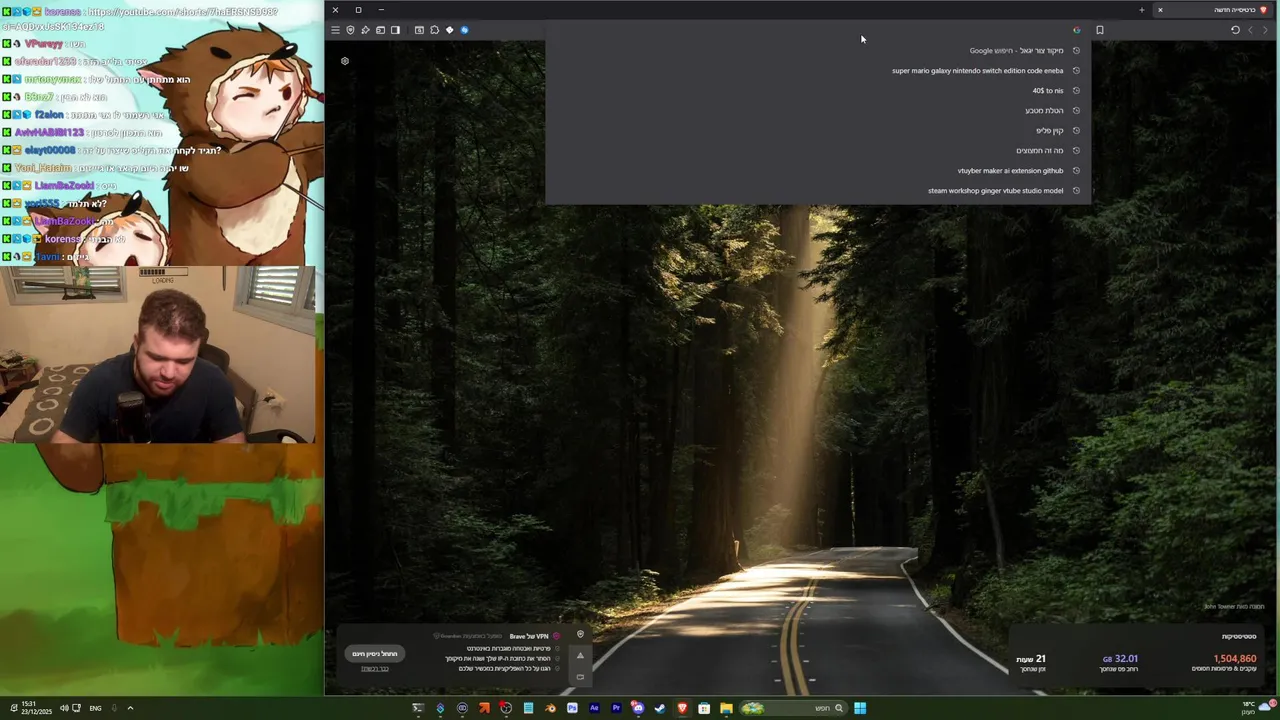Open a new tab with the plus button

click(1141, 10)
